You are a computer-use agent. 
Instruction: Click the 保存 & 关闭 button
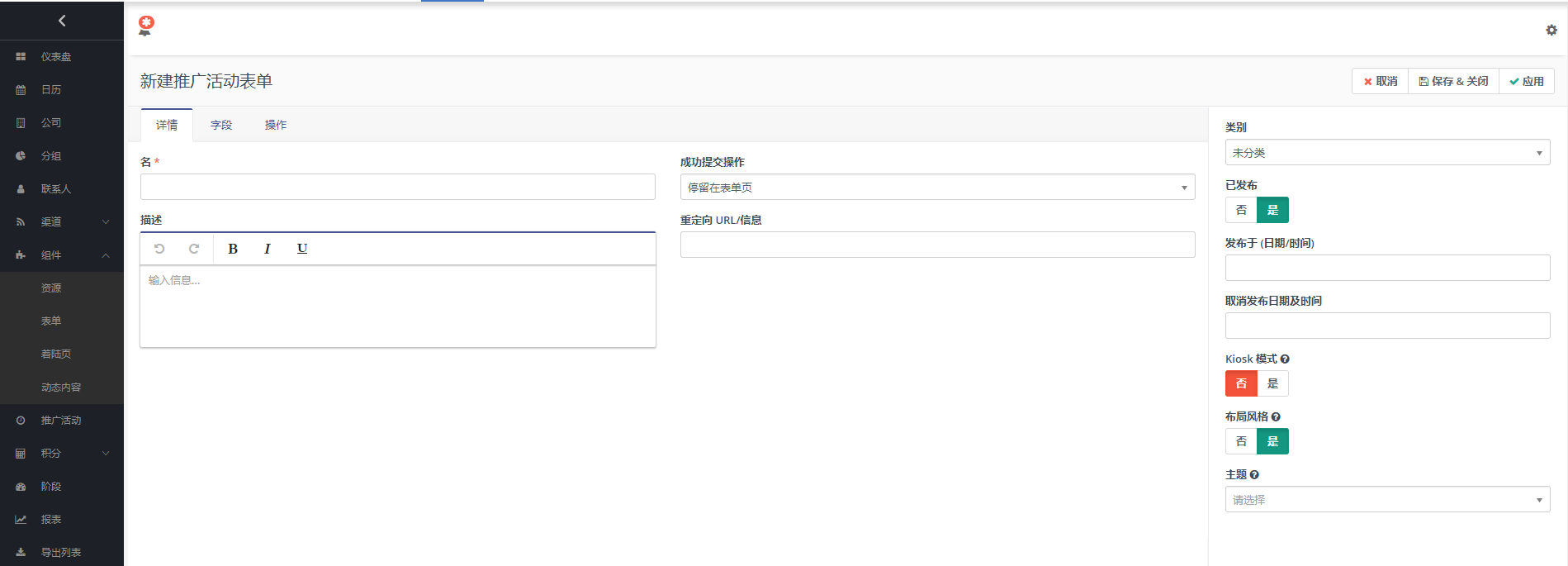tap(1453, 81)
